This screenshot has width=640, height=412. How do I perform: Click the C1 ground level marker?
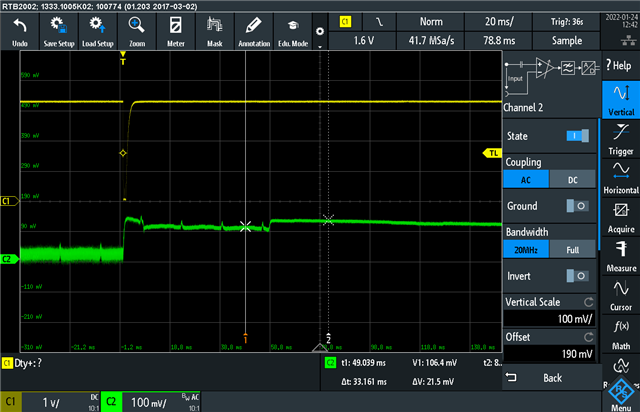coord(9,201)
